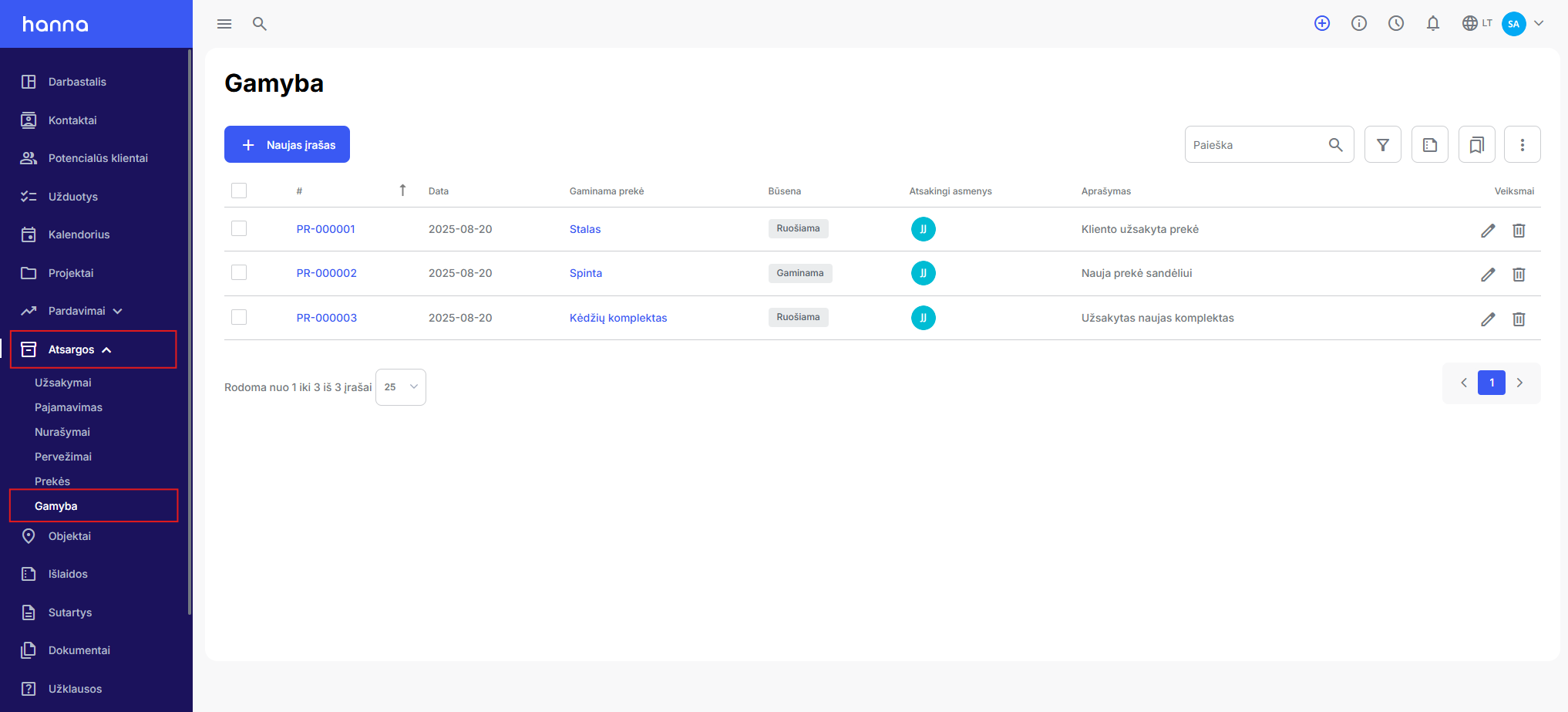Click Naujas įrašas button

coord(287,144)
